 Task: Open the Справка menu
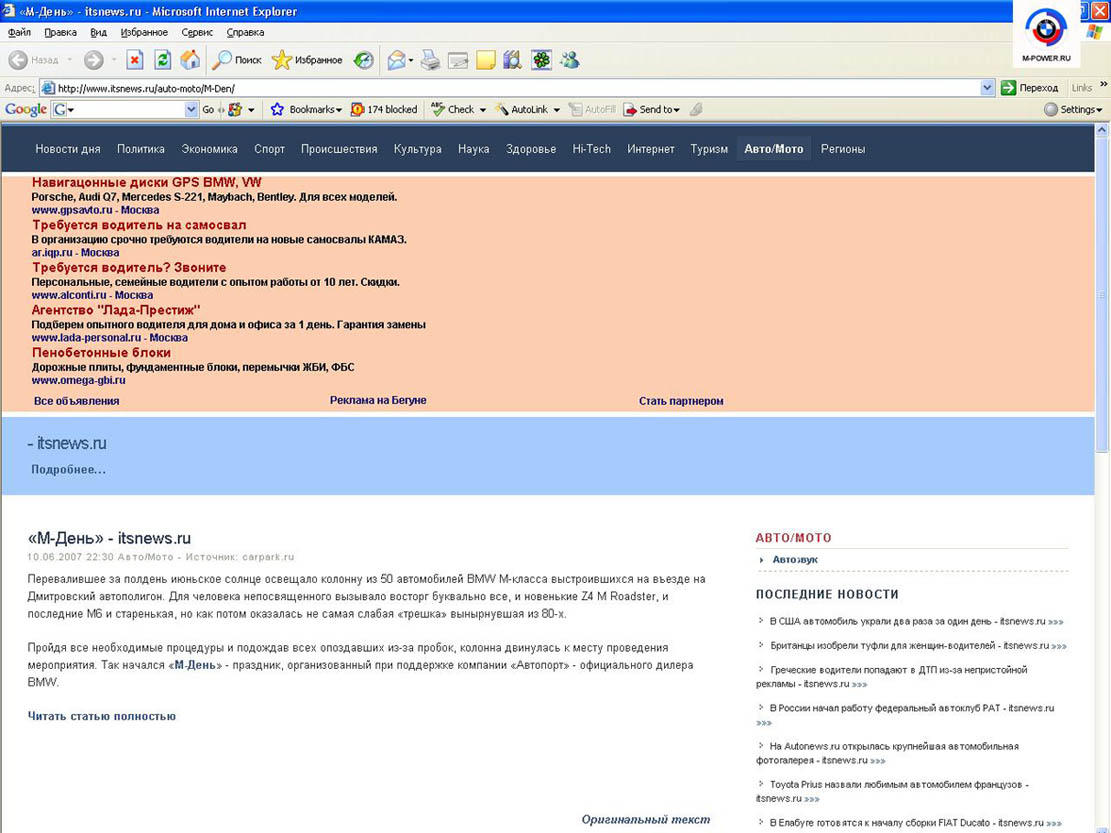(x=245, y=33)
